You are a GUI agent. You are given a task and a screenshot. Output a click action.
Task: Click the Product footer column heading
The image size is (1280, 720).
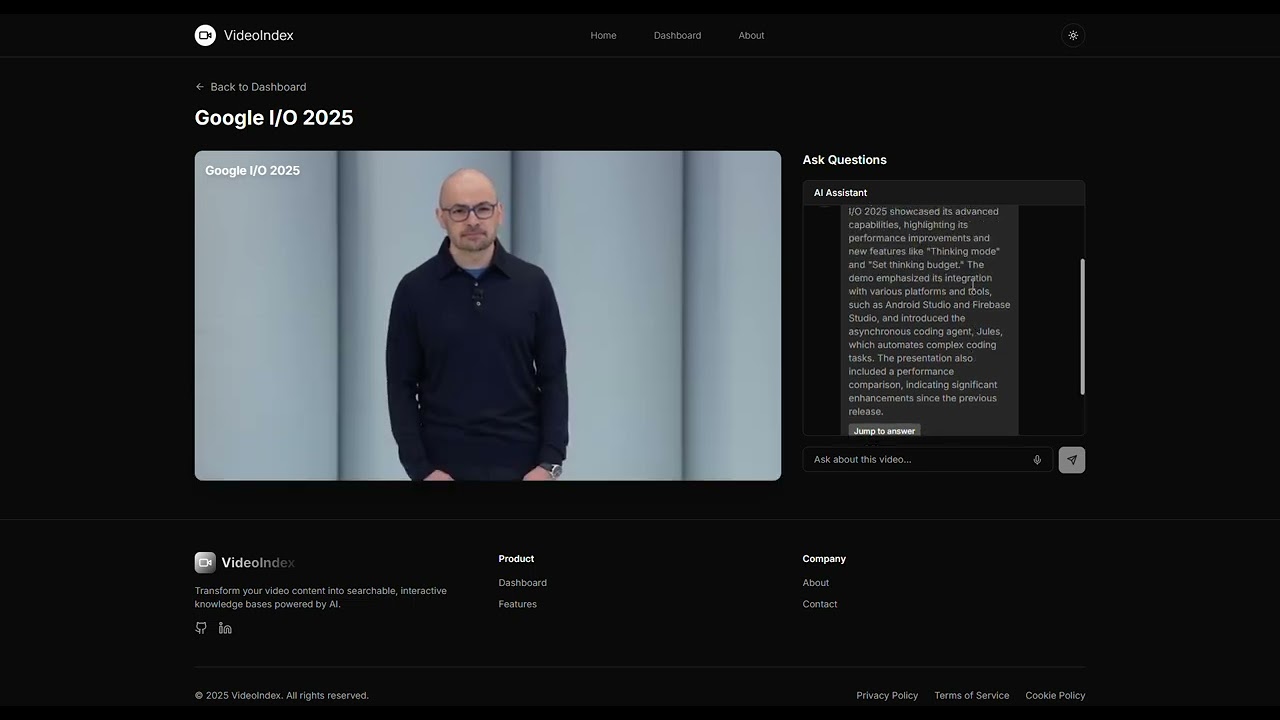tap(516, 559)
